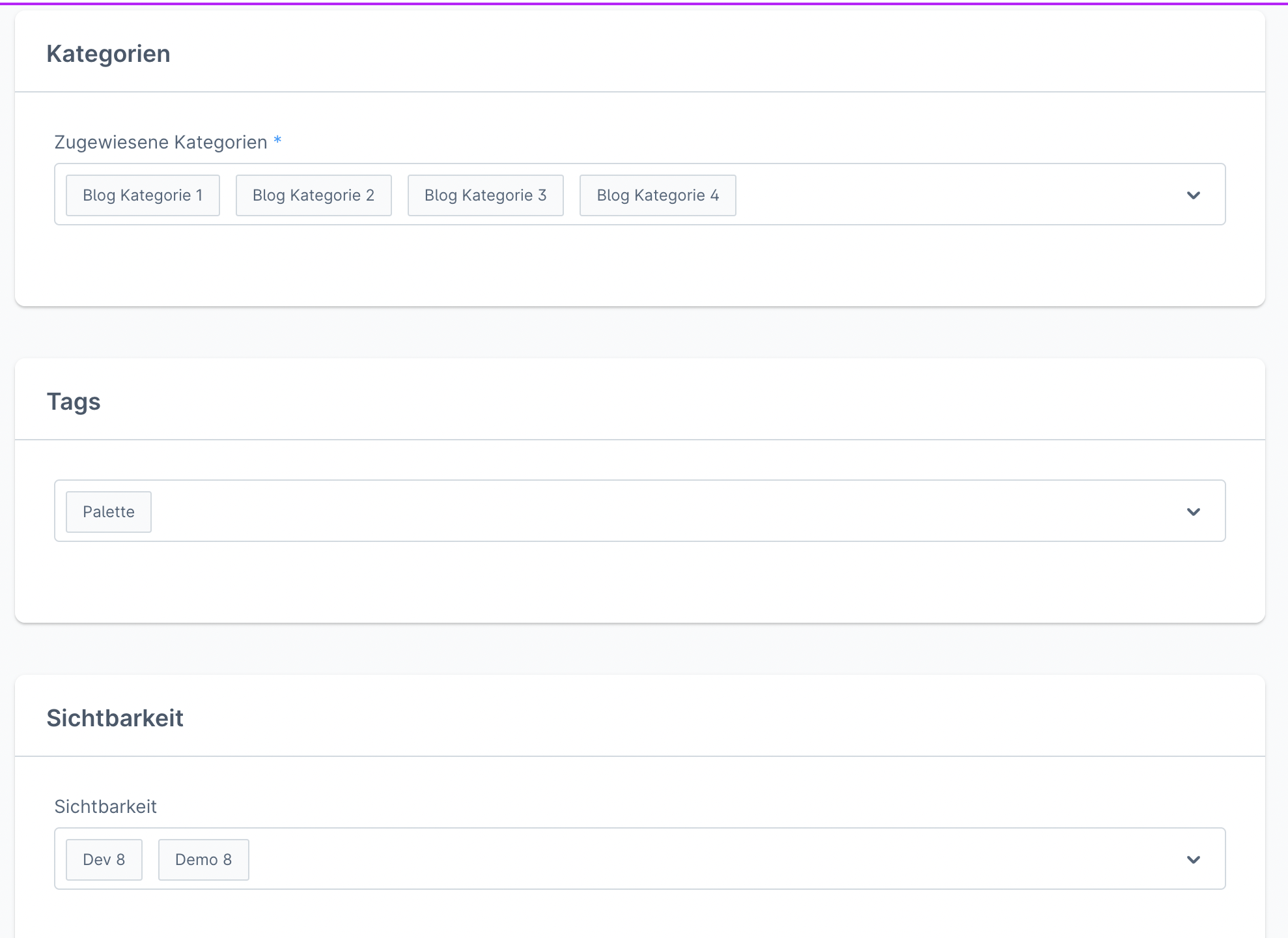The width and height of the screenshot is (1288, 938).
Task: Click the Tags card heading
Action: (x=74, y=402)
